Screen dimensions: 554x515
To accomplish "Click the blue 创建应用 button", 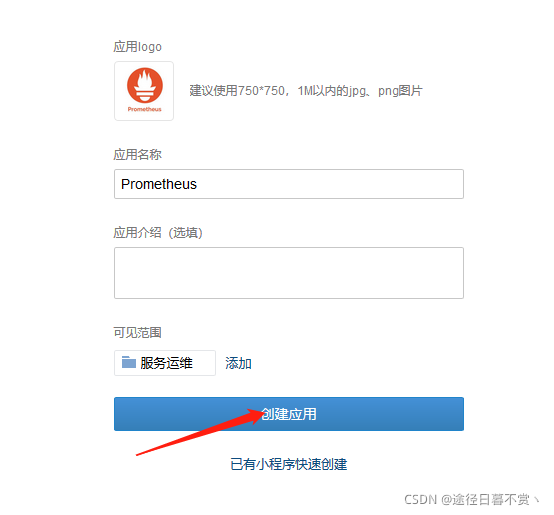I will pyautogui.click(x=289, y=414).
